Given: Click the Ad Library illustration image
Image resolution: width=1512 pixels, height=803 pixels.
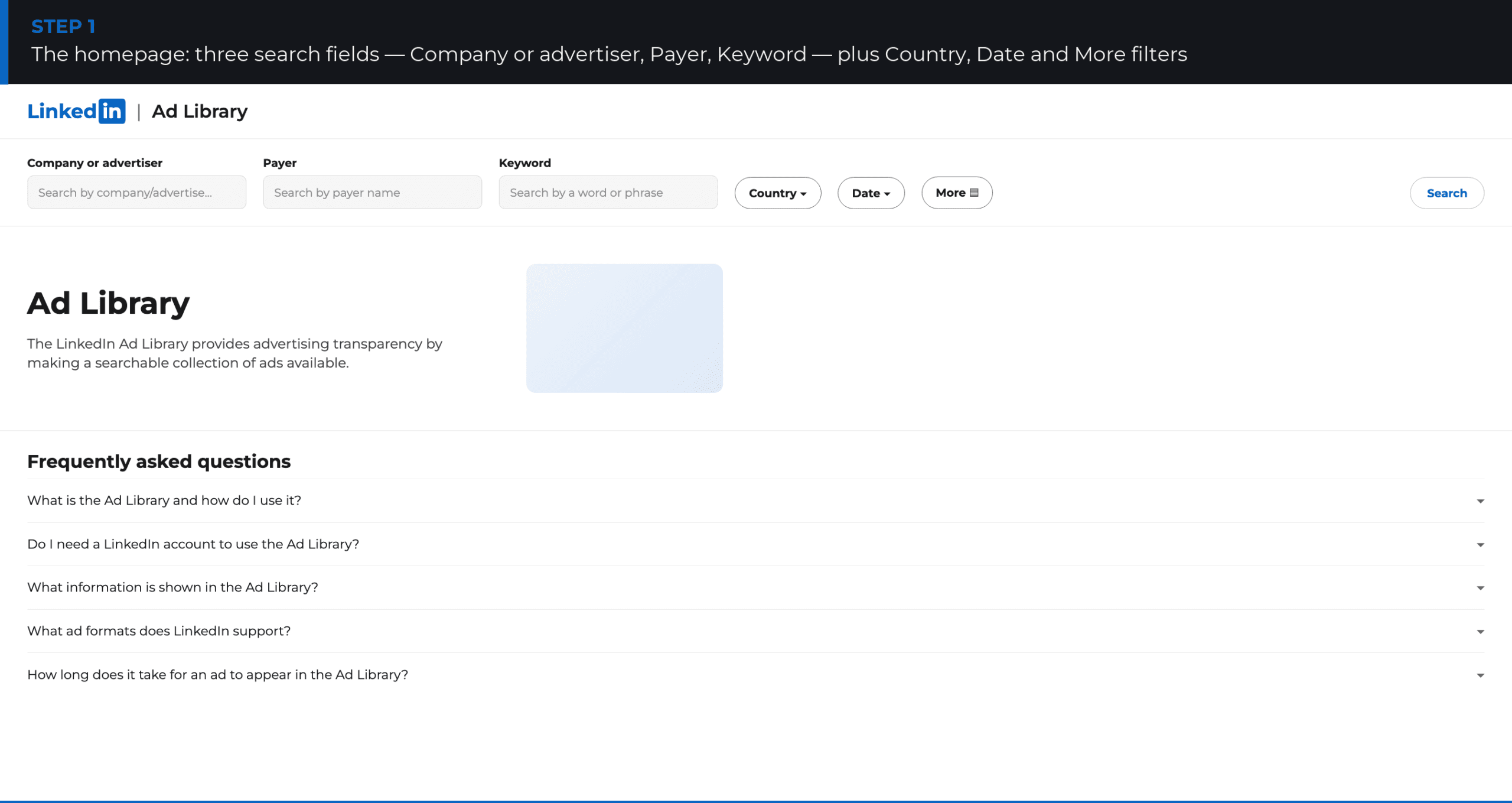Looking at the screenshot, I should [624, 328].
